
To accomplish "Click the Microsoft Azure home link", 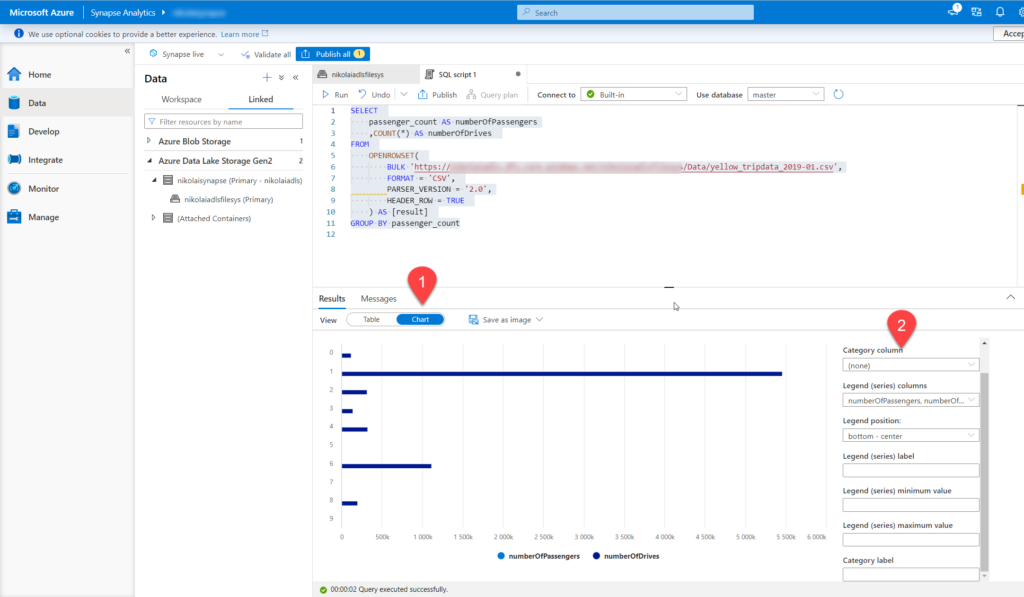I will [41, 12].
